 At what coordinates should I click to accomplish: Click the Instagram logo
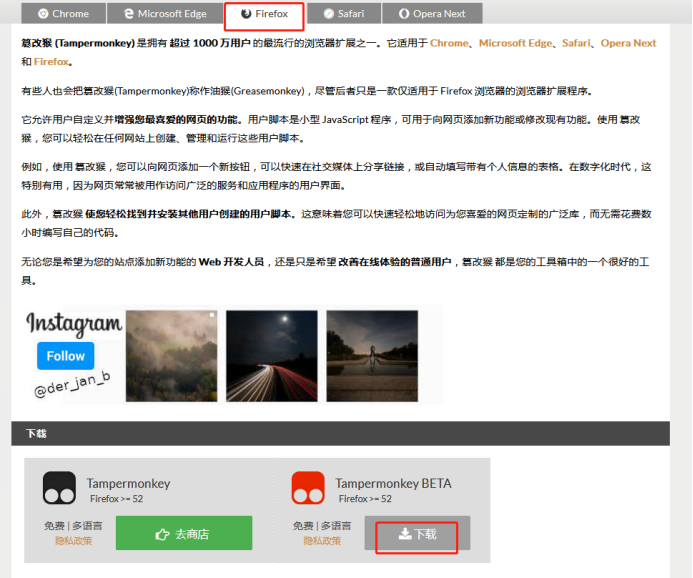[x=74, y=323]
